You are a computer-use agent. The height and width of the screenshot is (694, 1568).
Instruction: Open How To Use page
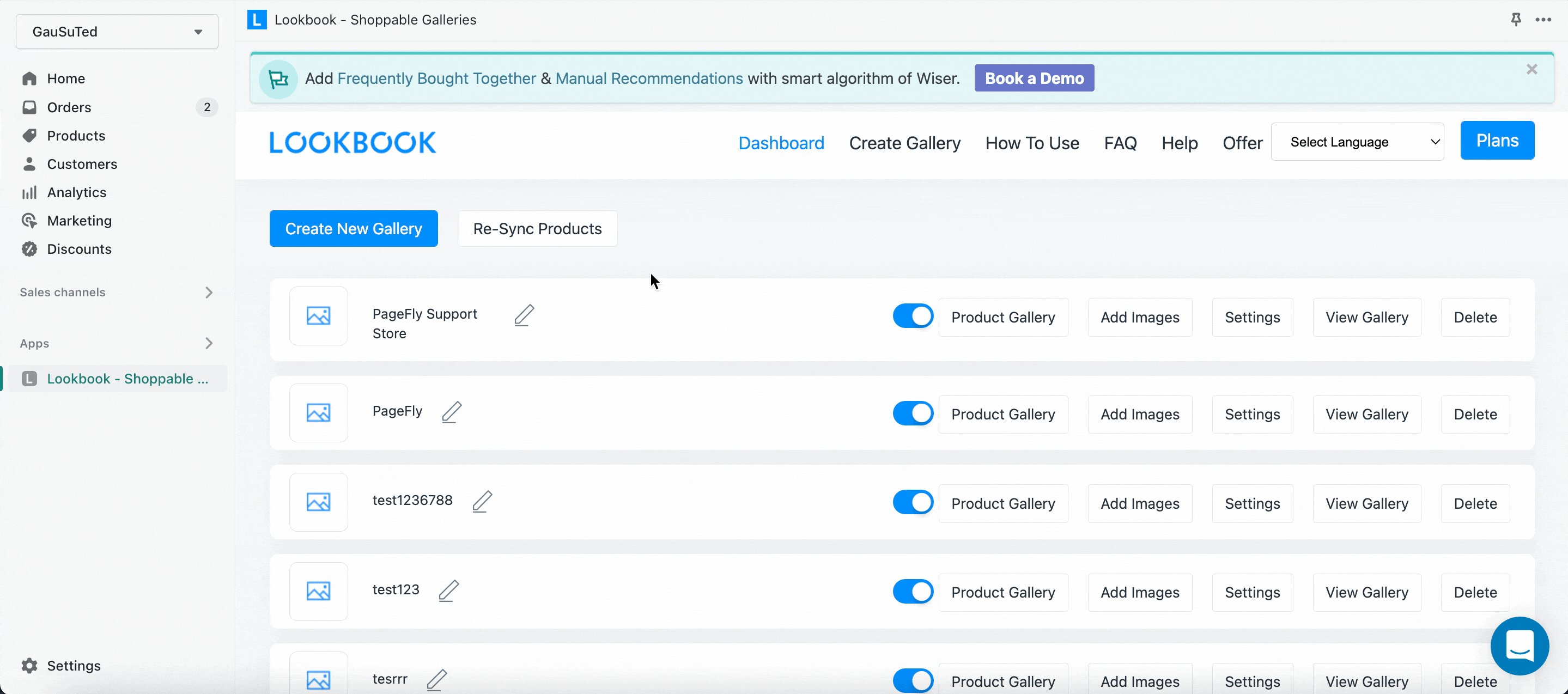coord(1032,143)
